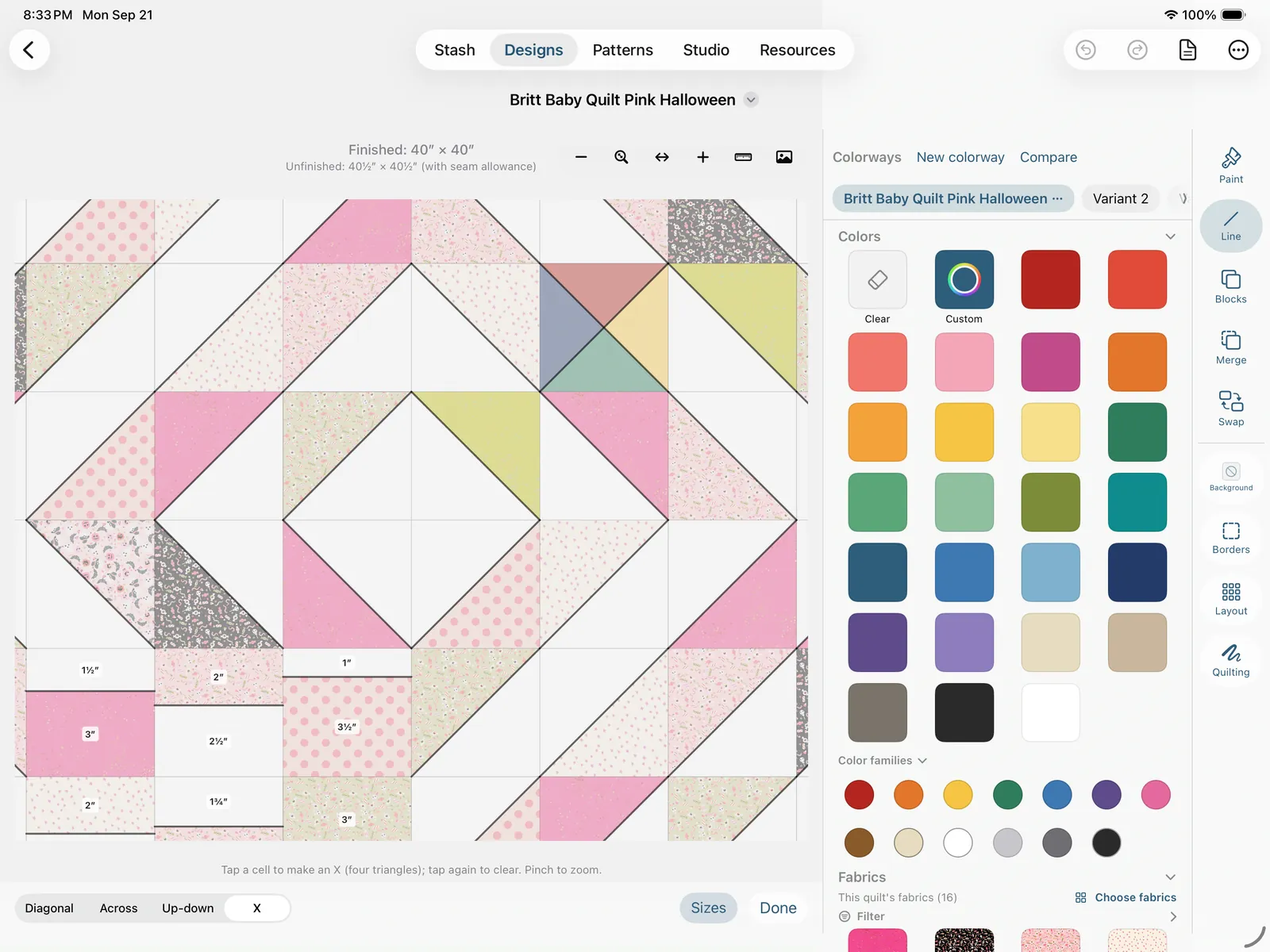This screenshot has width=1270, height=952.
Task: Open the Resources tab
Action: (797, 50)
